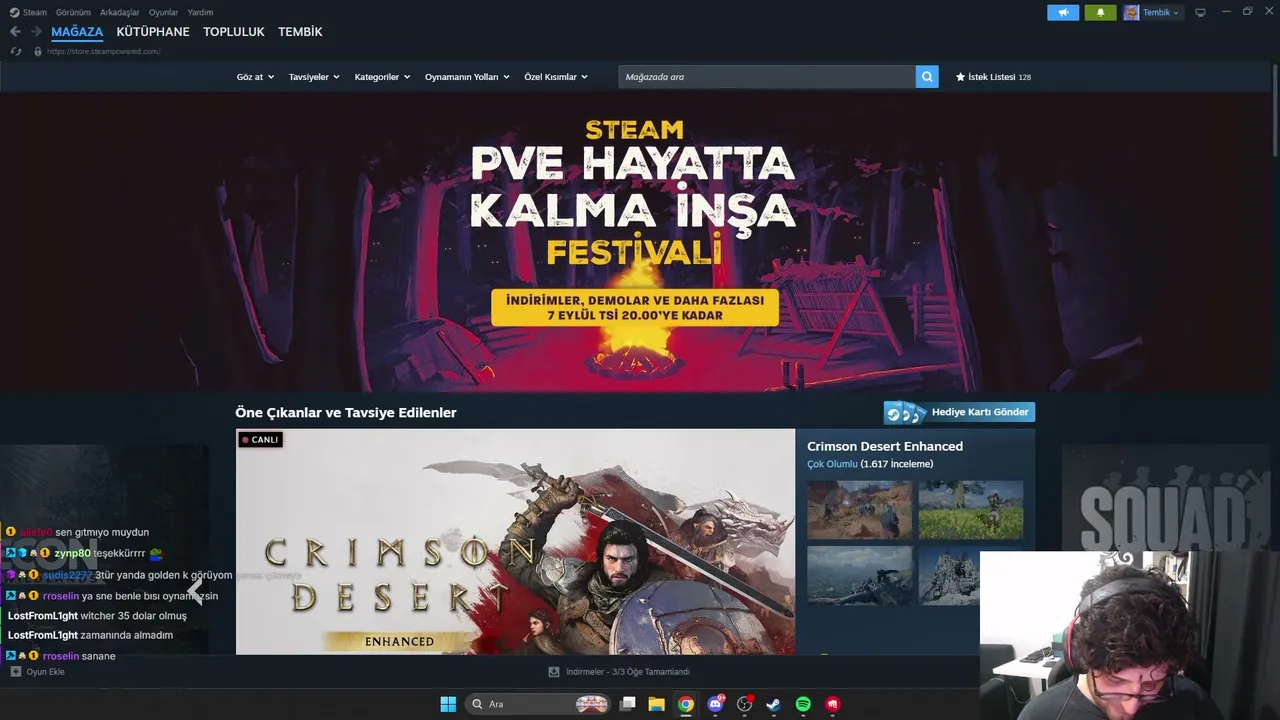Click the star icon beside İstek Listesi
The image size is (1280, 720).
(x=961, y=77)
